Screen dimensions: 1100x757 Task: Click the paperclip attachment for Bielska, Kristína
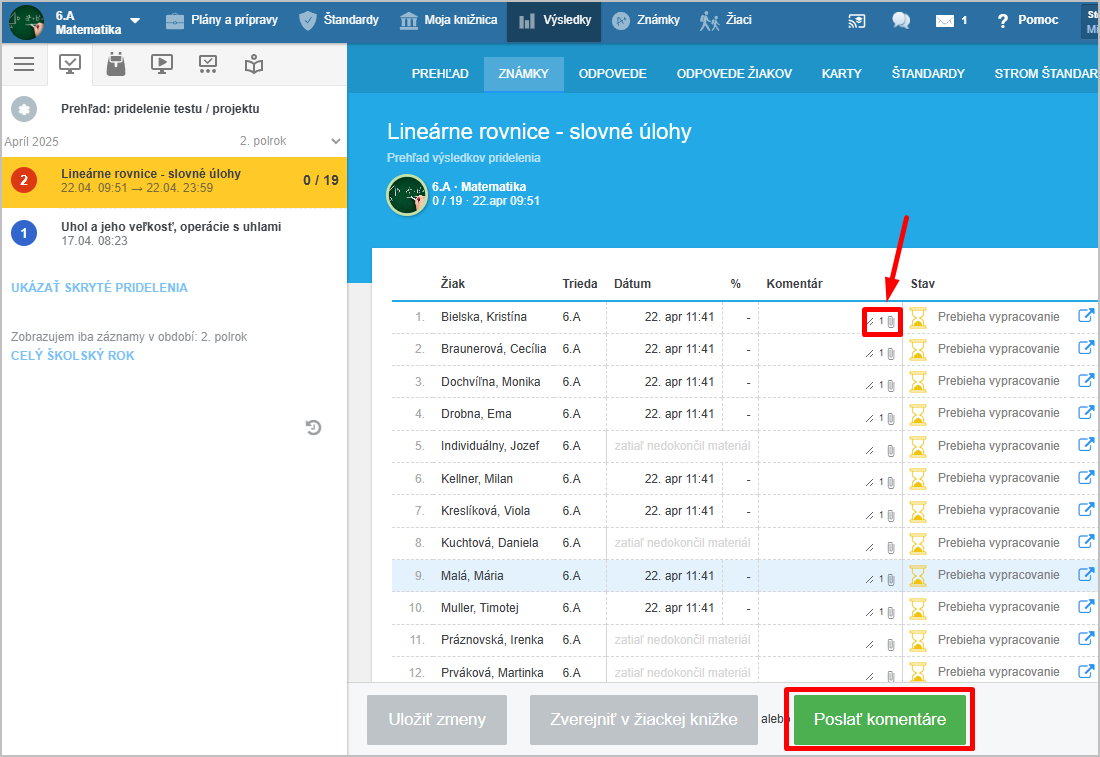tap(891, 322)
